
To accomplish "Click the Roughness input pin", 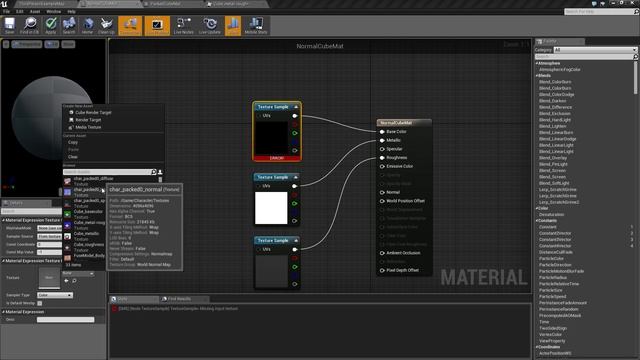I will [x=382, y=158].
